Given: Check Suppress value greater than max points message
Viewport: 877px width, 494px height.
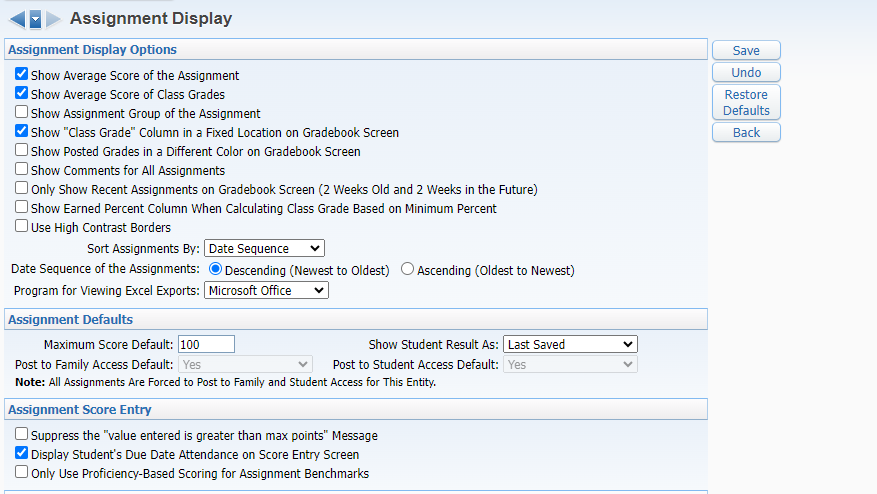Looking at the screenshot, I should (22, 435).
